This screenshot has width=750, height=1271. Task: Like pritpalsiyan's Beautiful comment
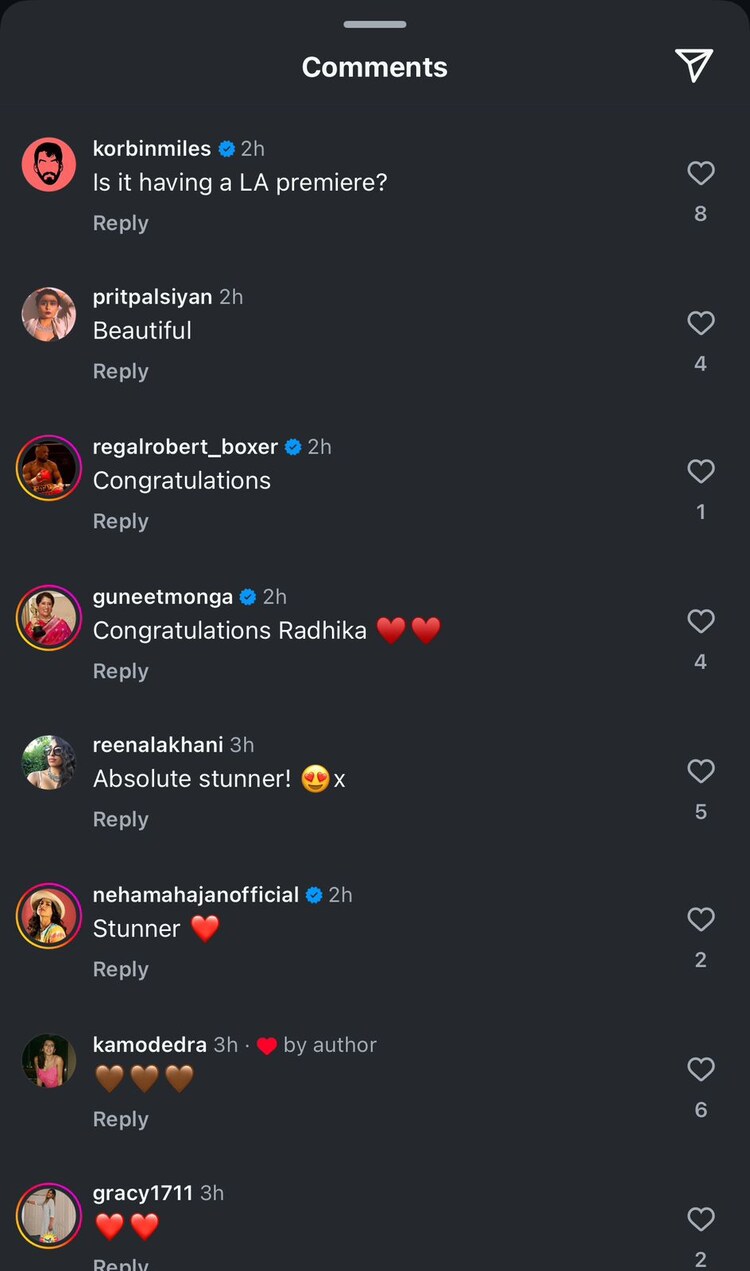click(x=701, y=323)
